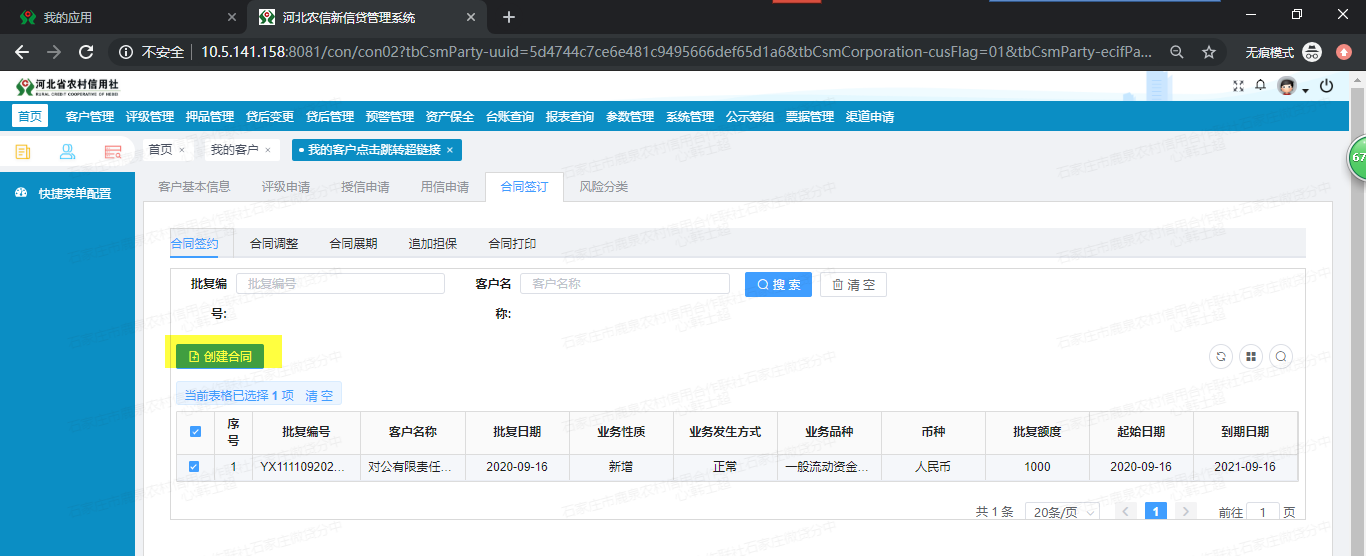Select page number 1 in pagination
The height and width of the screenshot is (556, 1366).
point(1156,511)
